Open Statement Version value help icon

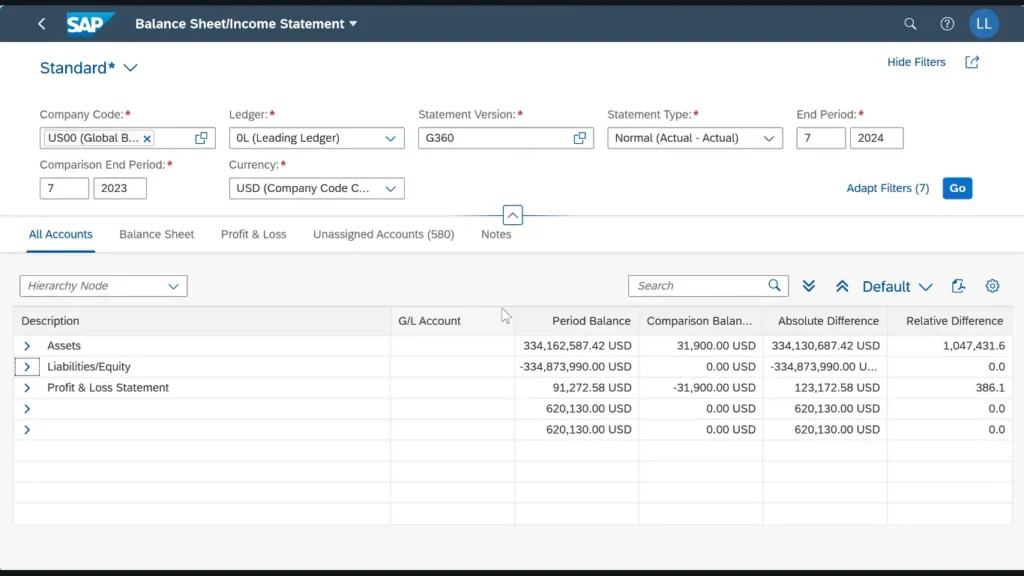point(579,138)
